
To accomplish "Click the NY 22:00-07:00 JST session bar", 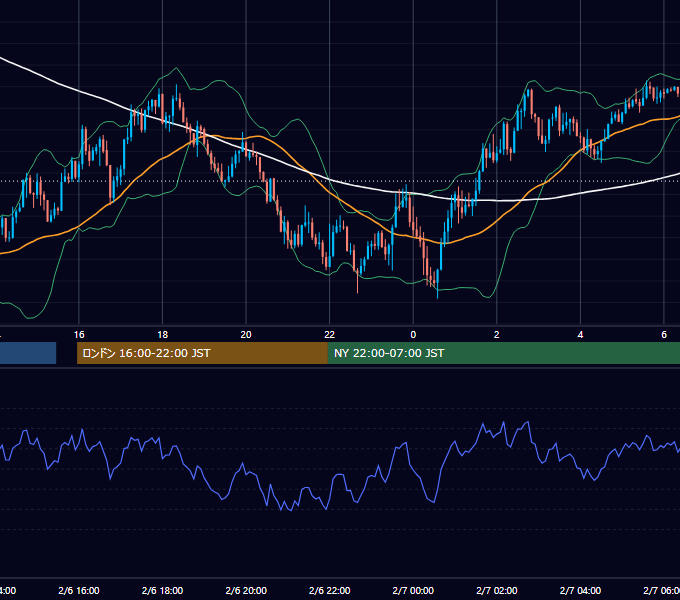I will tap(503, 353).
